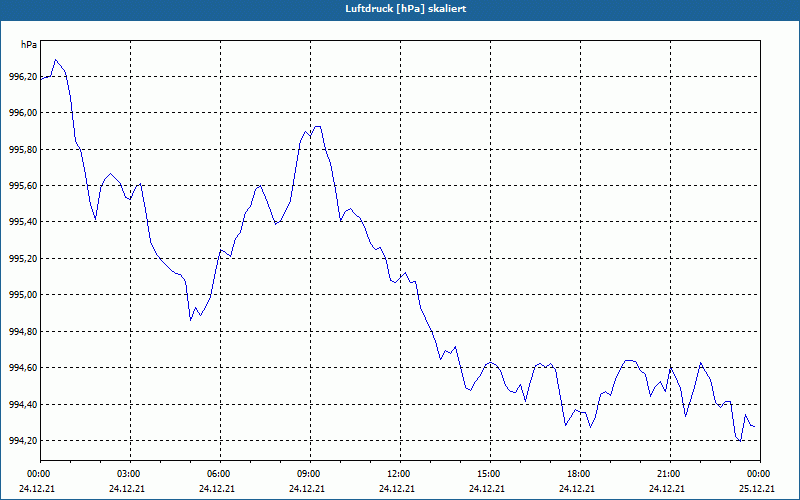
Task: Click the 25.12.21 date label
Action: (757, 489)
